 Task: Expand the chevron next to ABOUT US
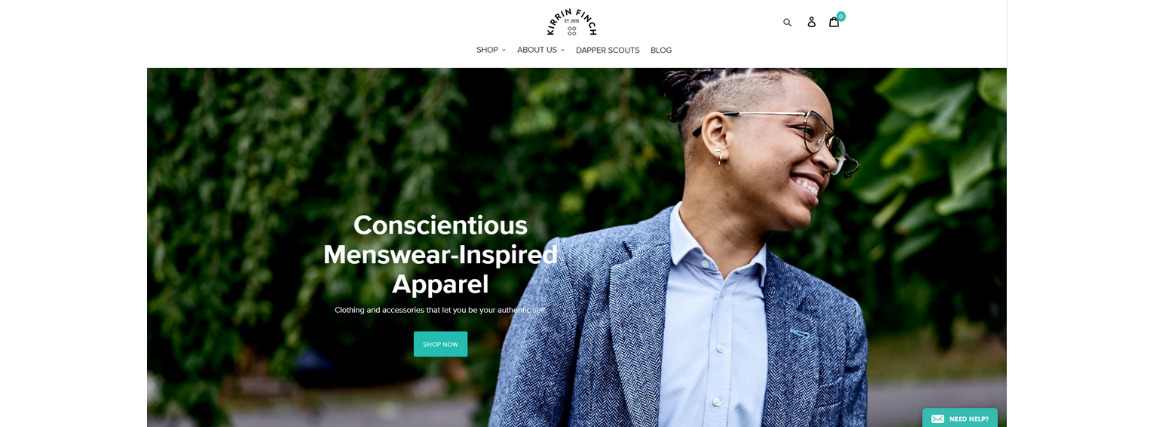[563, 51]
